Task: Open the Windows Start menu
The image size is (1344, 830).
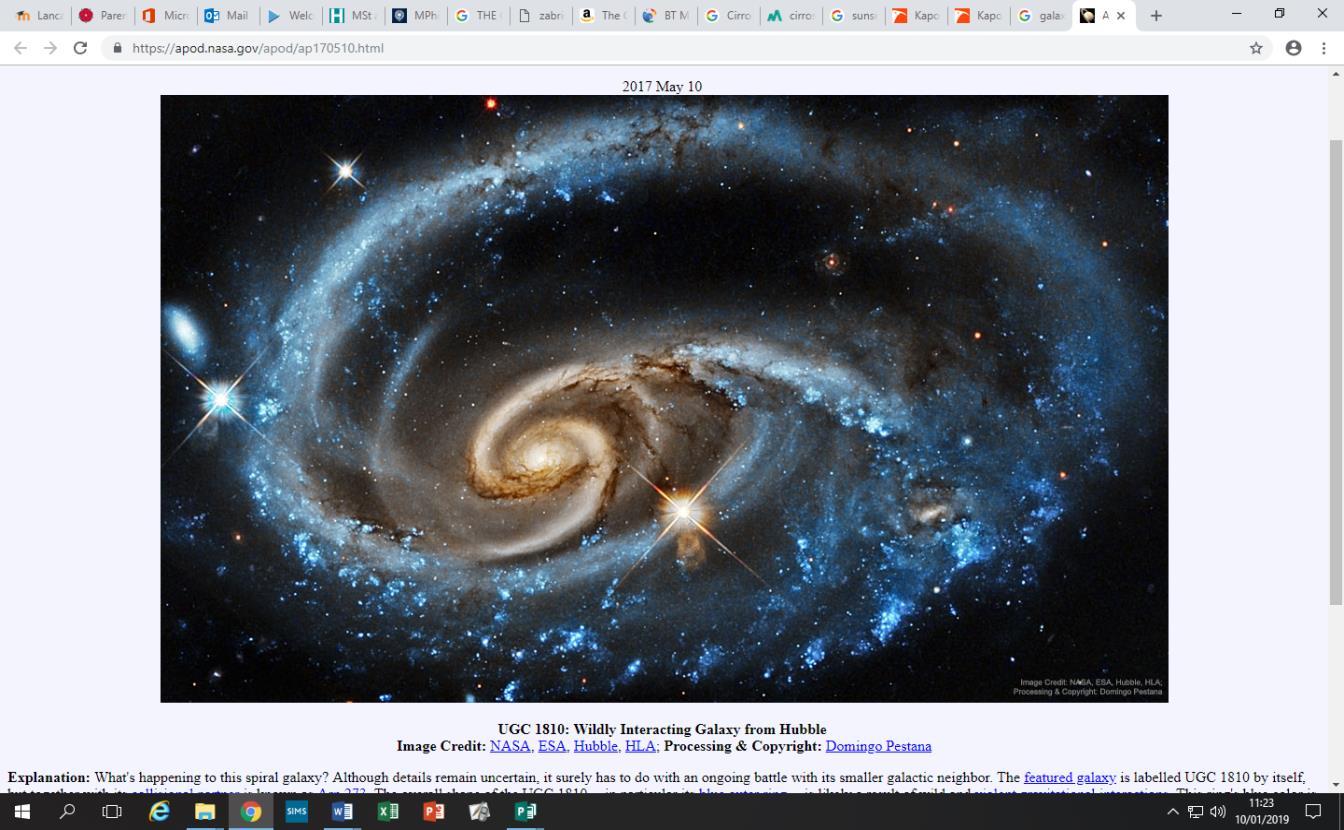Action: [x=22, y=811]
